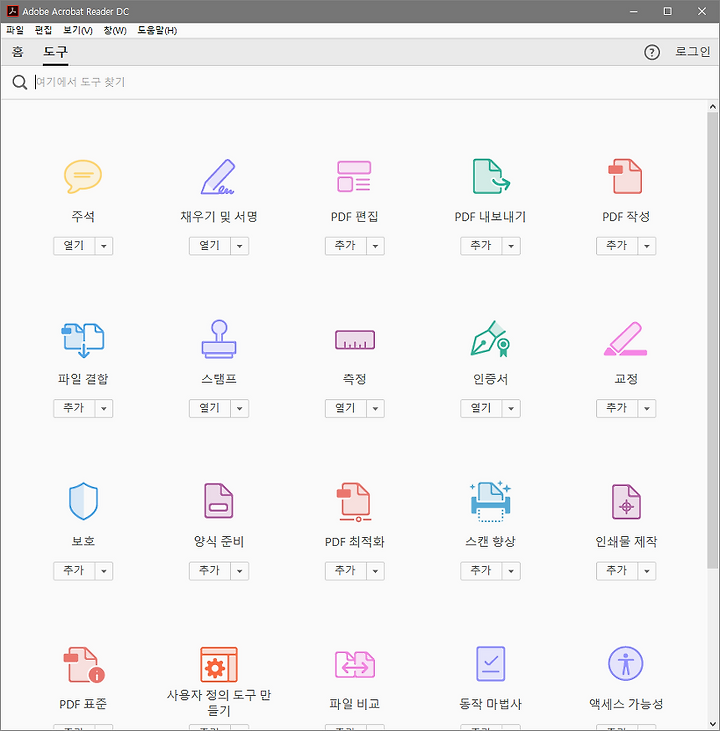
Task: Open the 주석 comment tool icon
Action: pyautogui.click(x=83, y=176)
